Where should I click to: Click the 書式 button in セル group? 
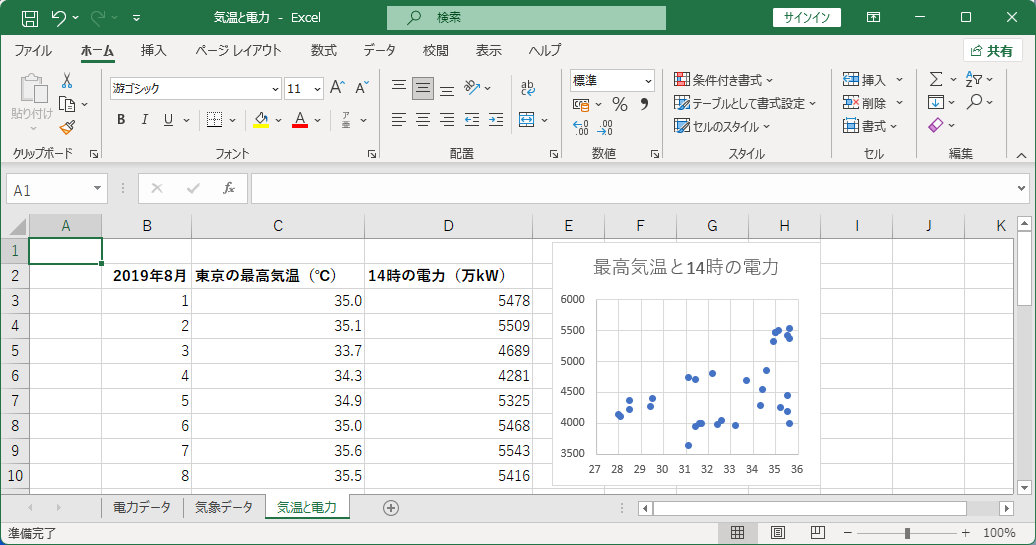(x=871, y=126)
